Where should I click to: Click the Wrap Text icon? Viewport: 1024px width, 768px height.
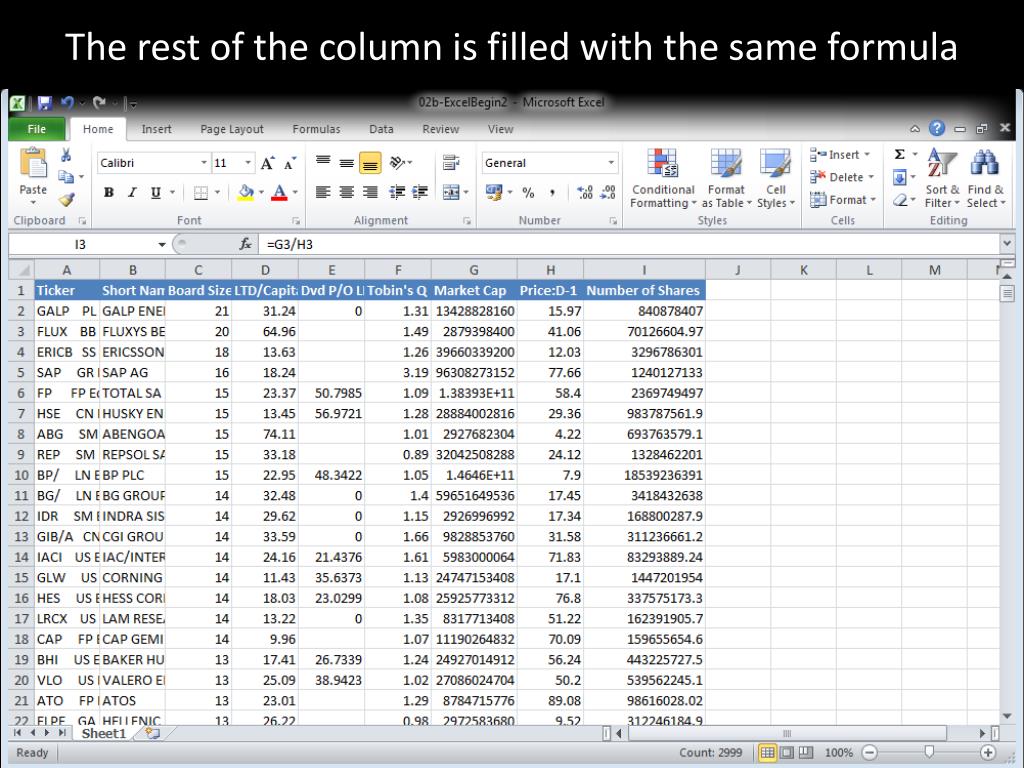451,162
